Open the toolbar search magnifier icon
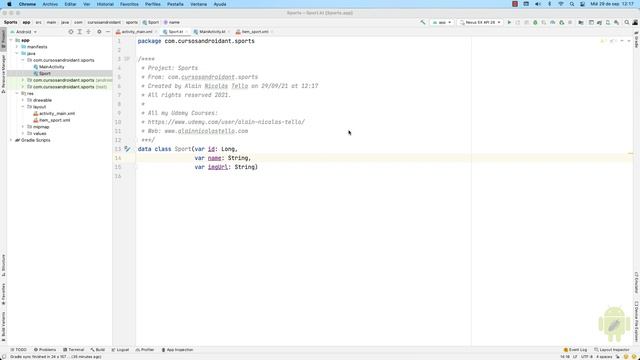This screenshot has height=360, width=640. (x=627, y=22)
